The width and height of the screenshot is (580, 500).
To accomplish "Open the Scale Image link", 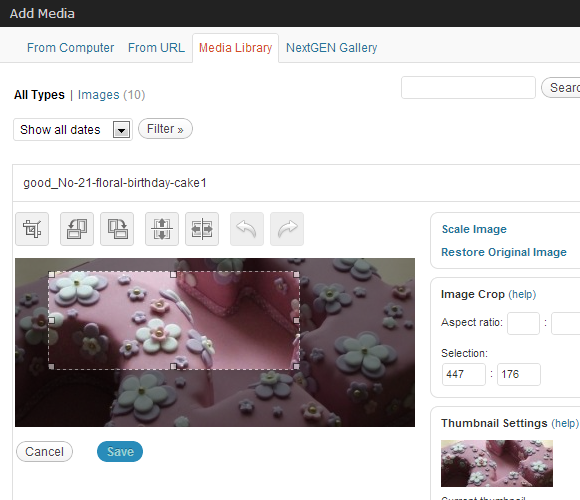I will click(474, 229).
